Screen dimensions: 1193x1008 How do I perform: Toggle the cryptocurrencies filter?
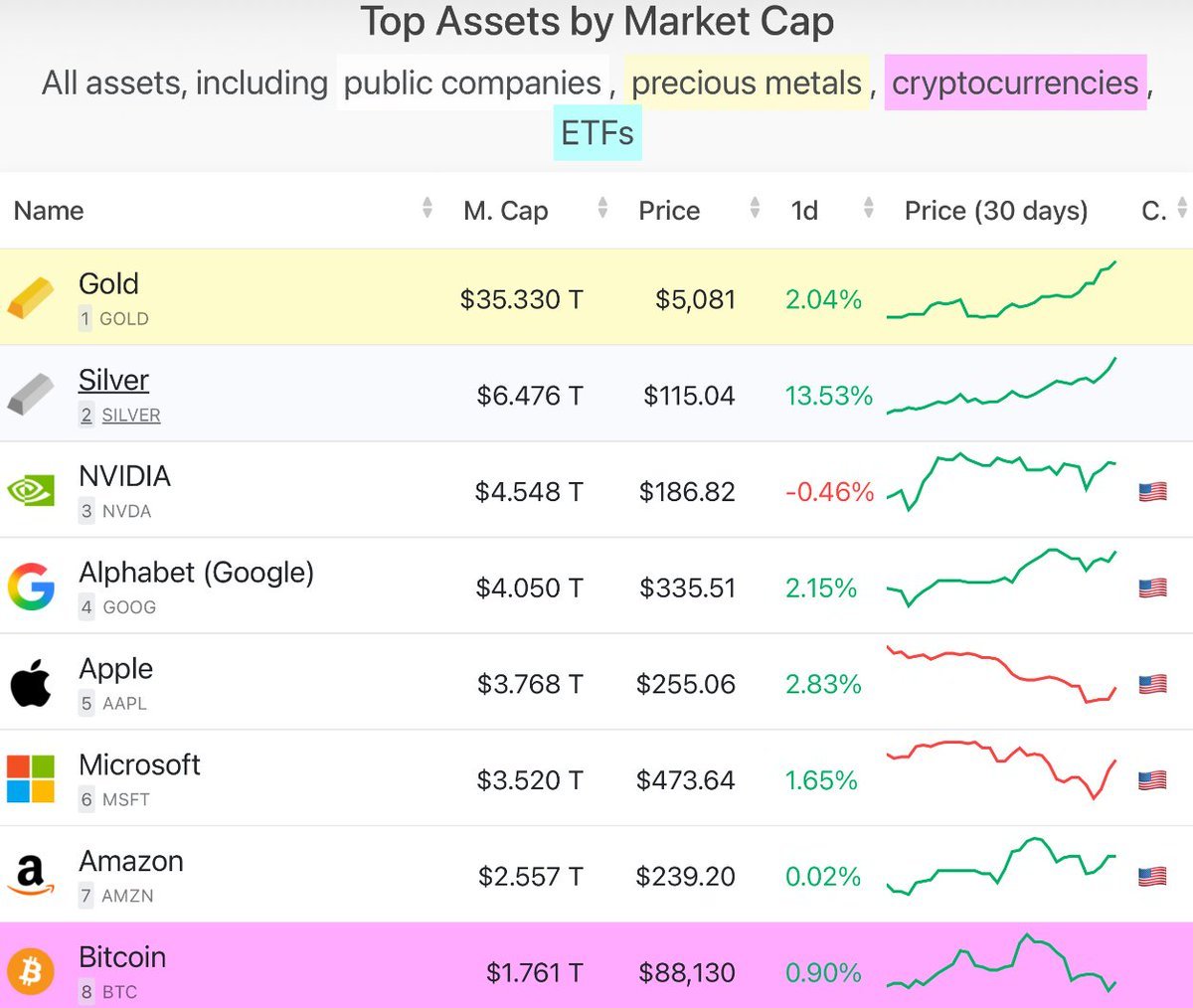(x=1014, y=83)
